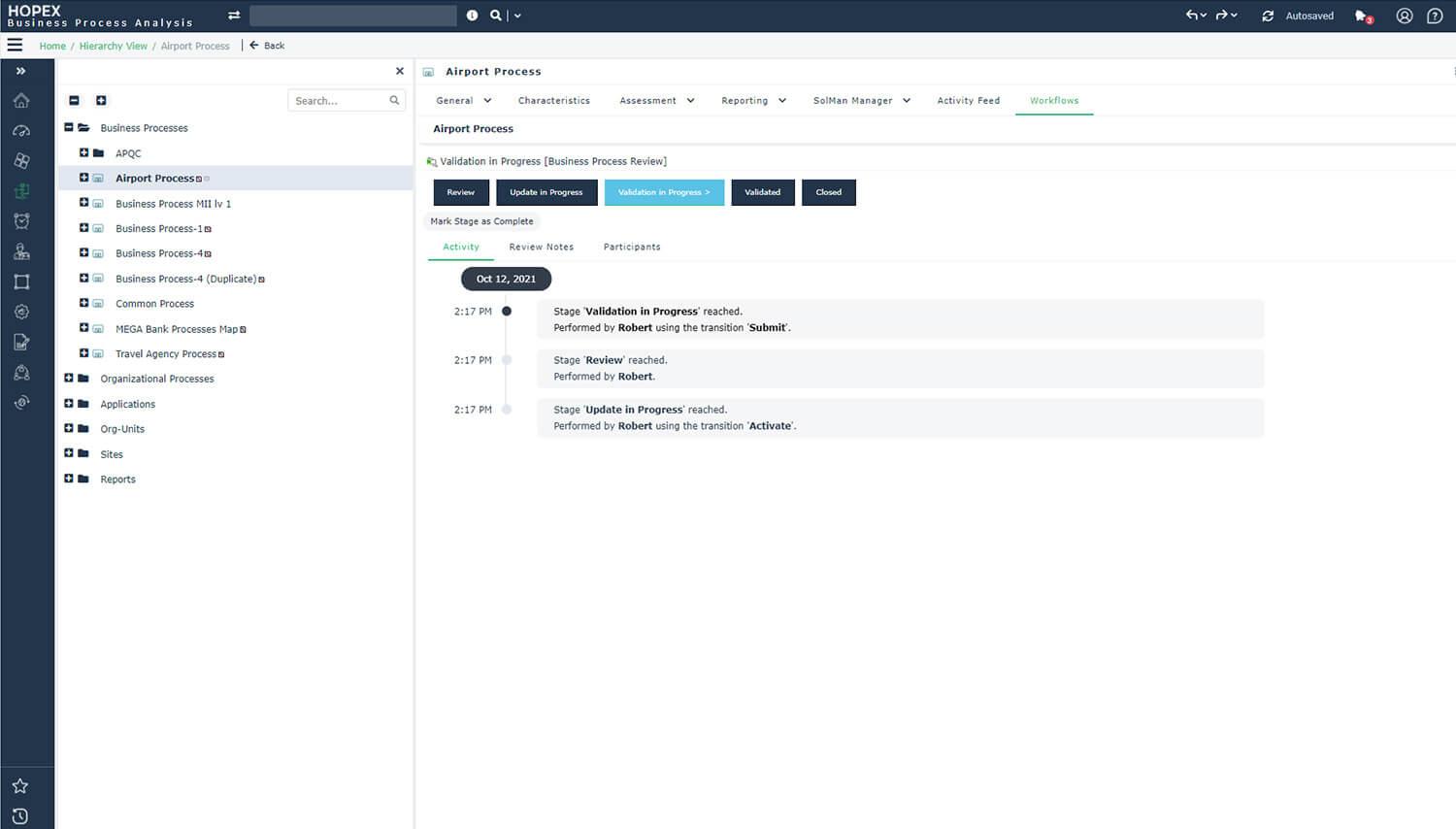Select the Workflows tab
The image size is (1456, 829).
click(x=1054, y=100)
